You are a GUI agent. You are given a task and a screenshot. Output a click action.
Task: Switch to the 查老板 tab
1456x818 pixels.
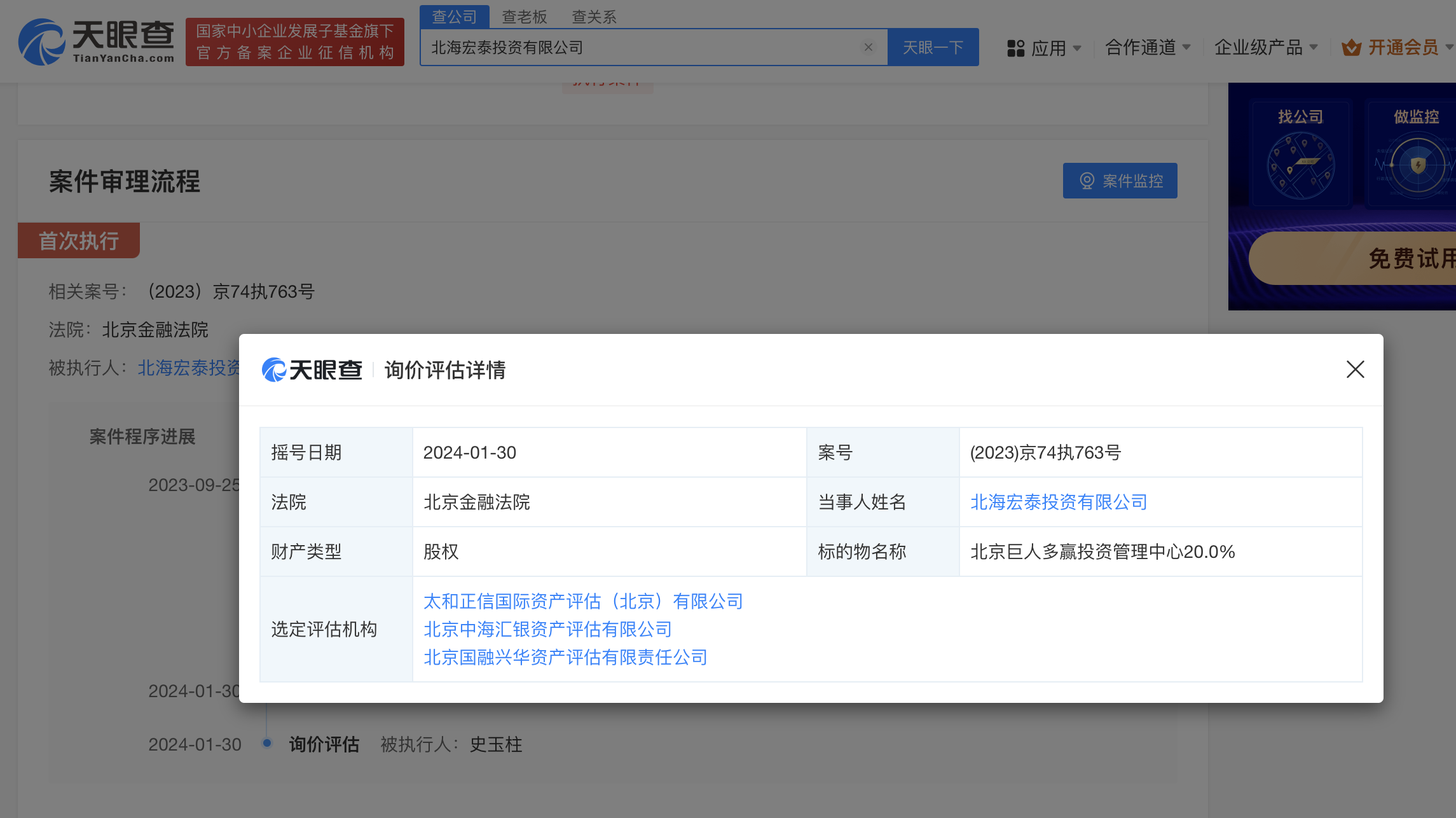coord(524,17)
